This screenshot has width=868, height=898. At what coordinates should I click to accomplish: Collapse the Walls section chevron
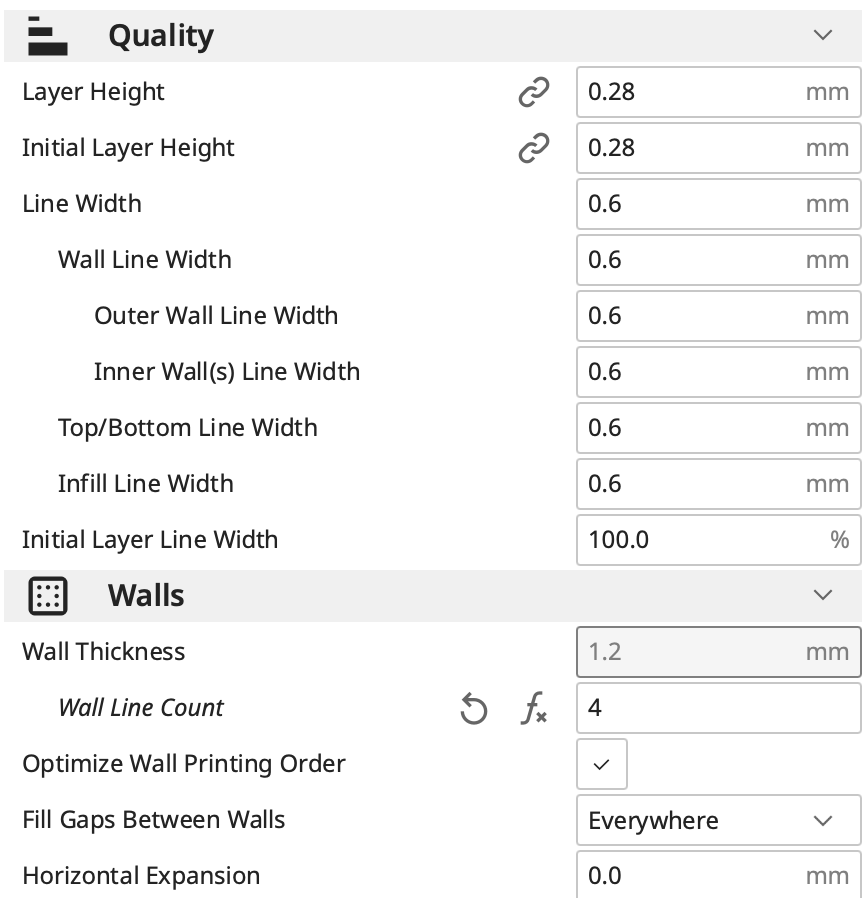(x=823, y=596)
